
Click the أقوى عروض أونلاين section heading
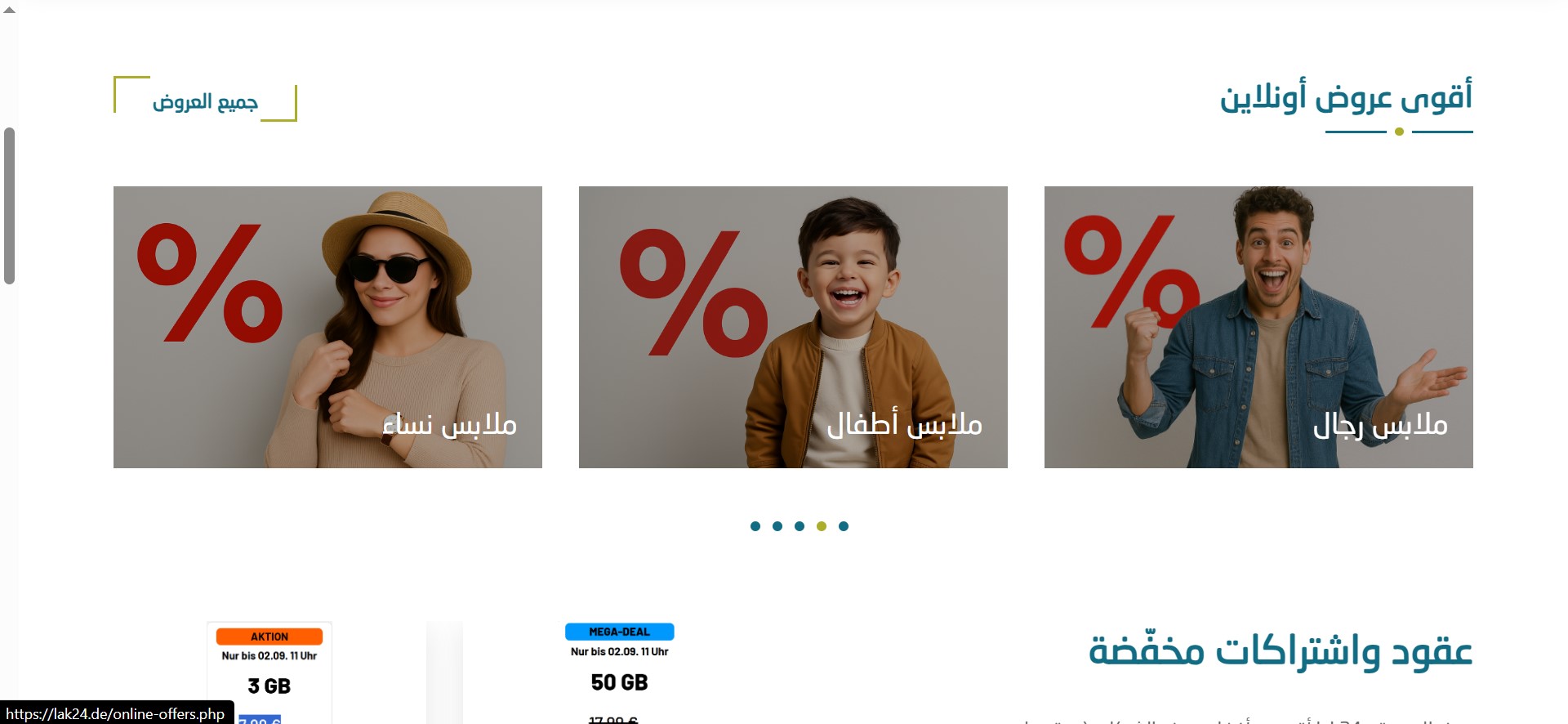(1346, 98)
